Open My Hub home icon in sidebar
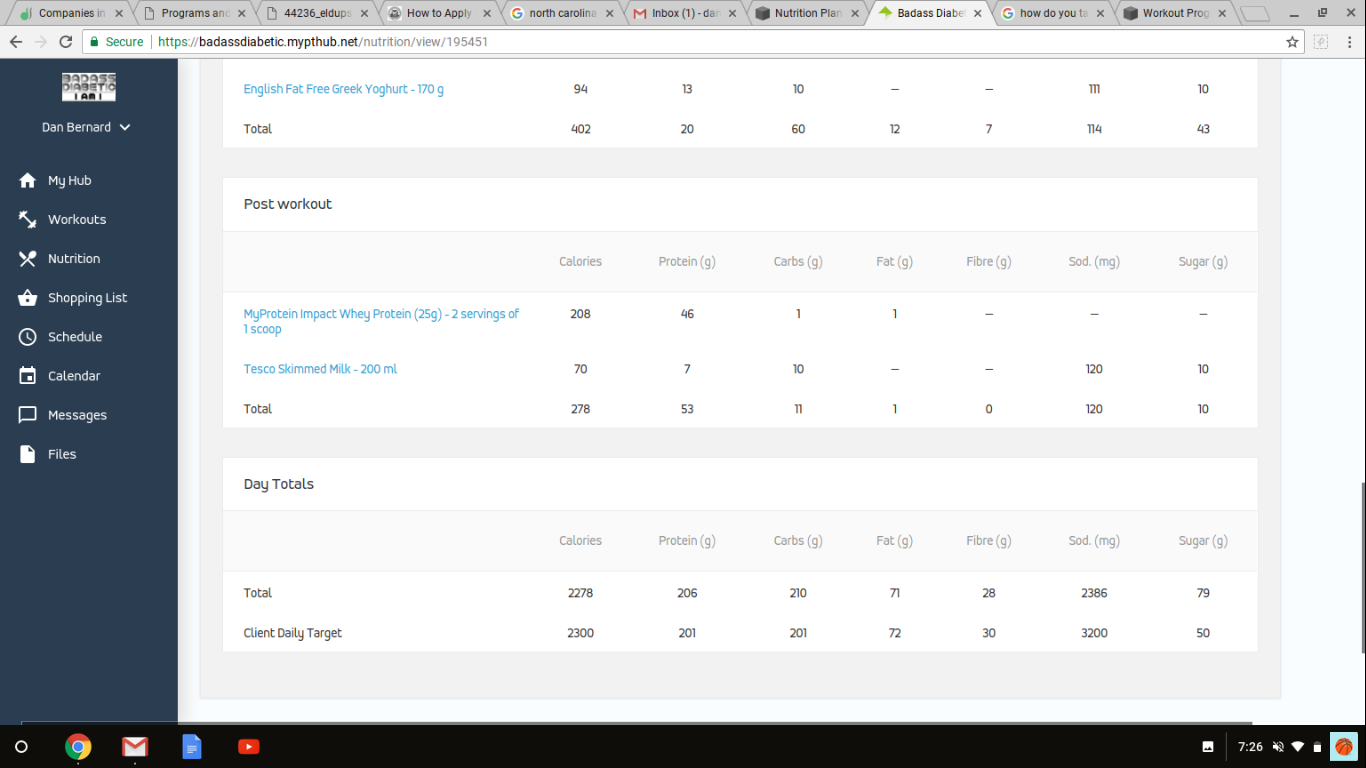 click(28, 180)
